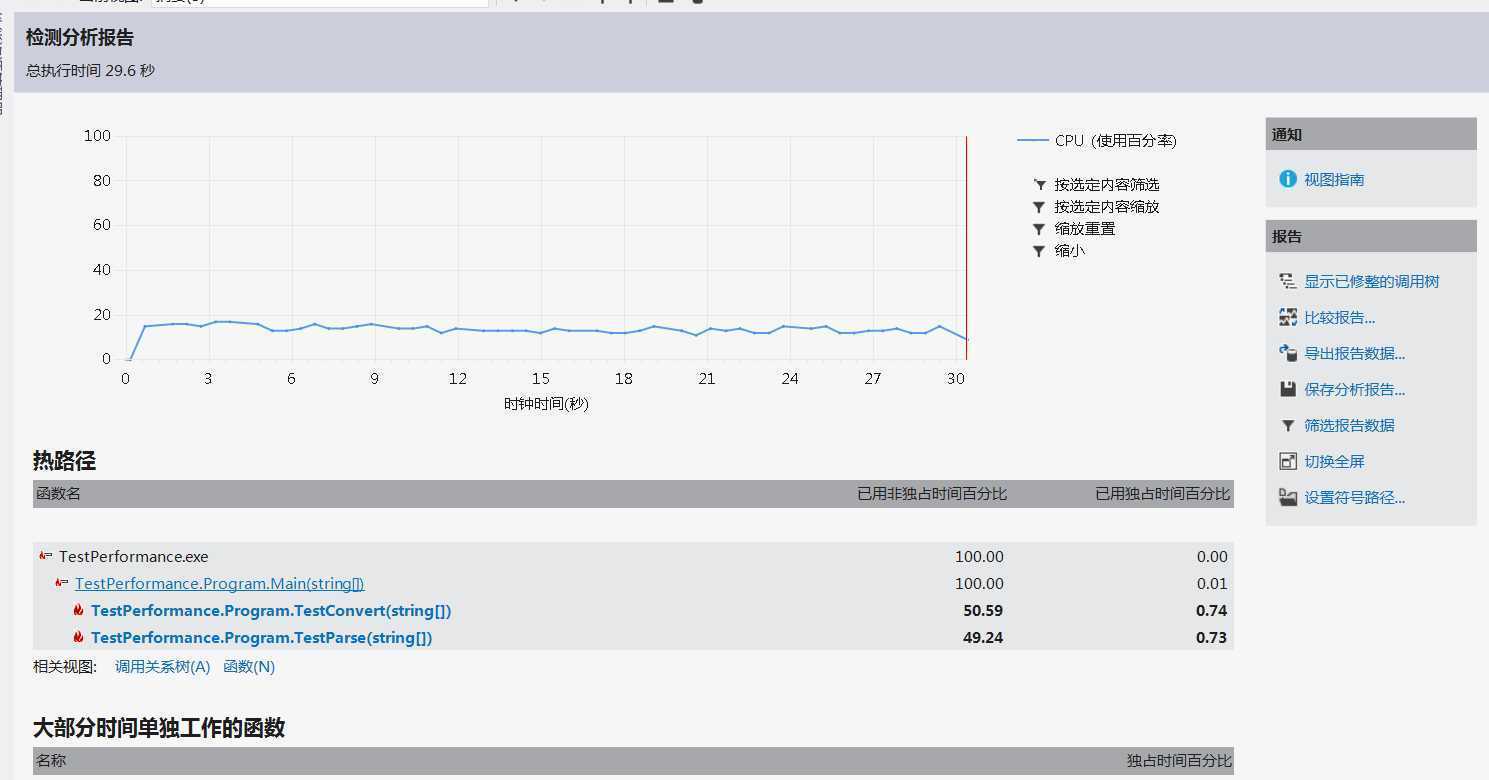Click the flame icon beside TestConvert
The image size is (1489, 780).
pyautogui.click(x=78, y=610)
